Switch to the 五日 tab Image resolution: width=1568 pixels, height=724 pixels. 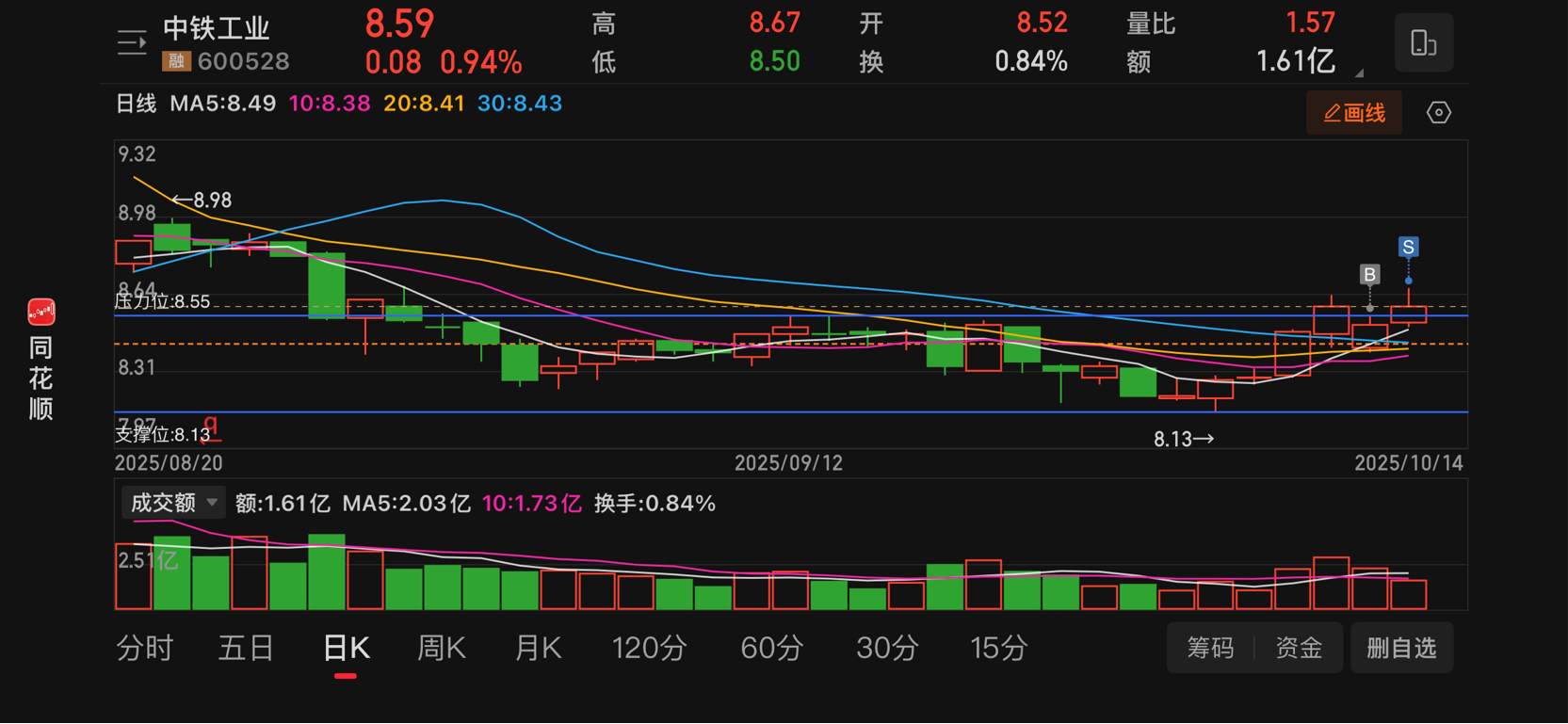pyautogui.click(x=246, y=648)
